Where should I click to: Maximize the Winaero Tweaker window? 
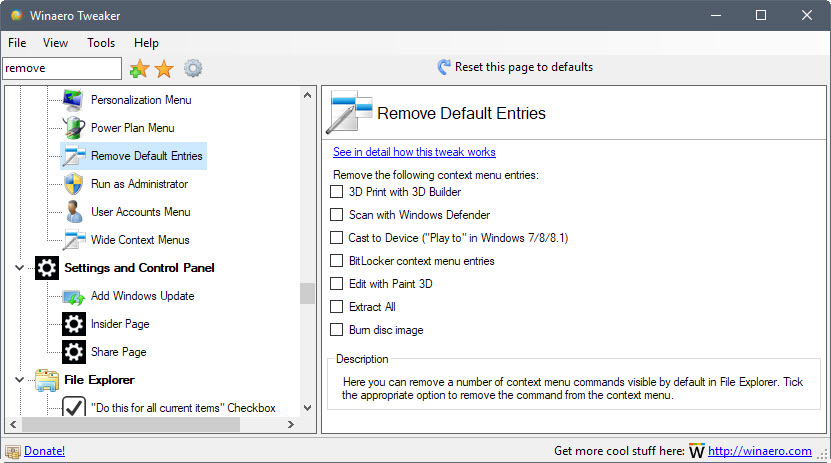[761, 15]
